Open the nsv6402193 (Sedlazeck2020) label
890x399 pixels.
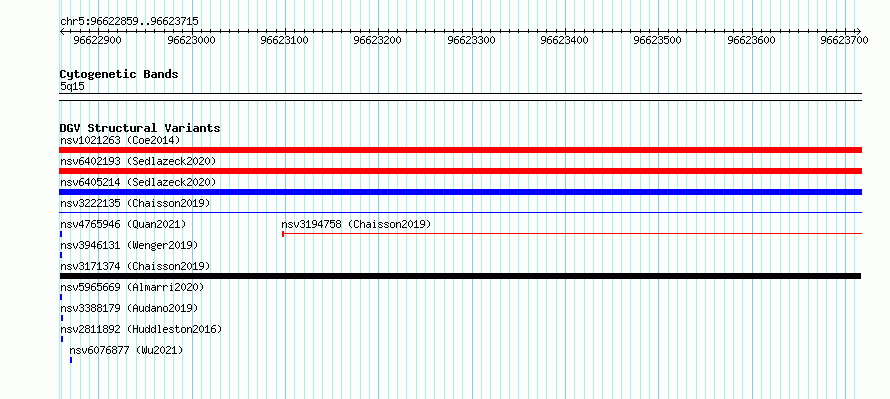click(x=138, y=161)
